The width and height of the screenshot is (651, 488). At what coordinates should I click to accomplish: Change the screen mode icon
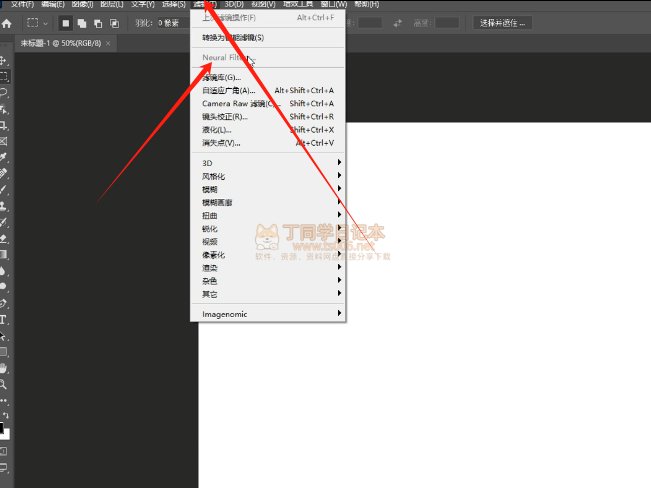tap(4, 468)
